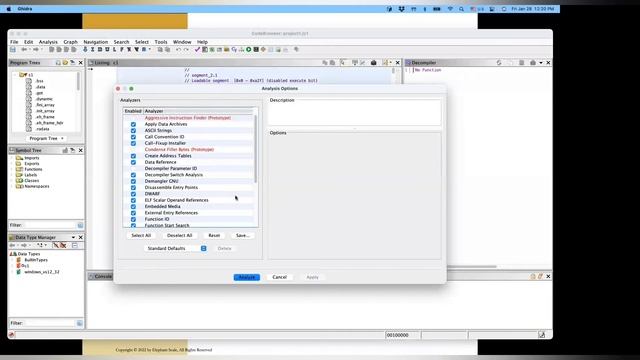Click the cursor icon in the Listing header
640x360 pixels.
342,63
